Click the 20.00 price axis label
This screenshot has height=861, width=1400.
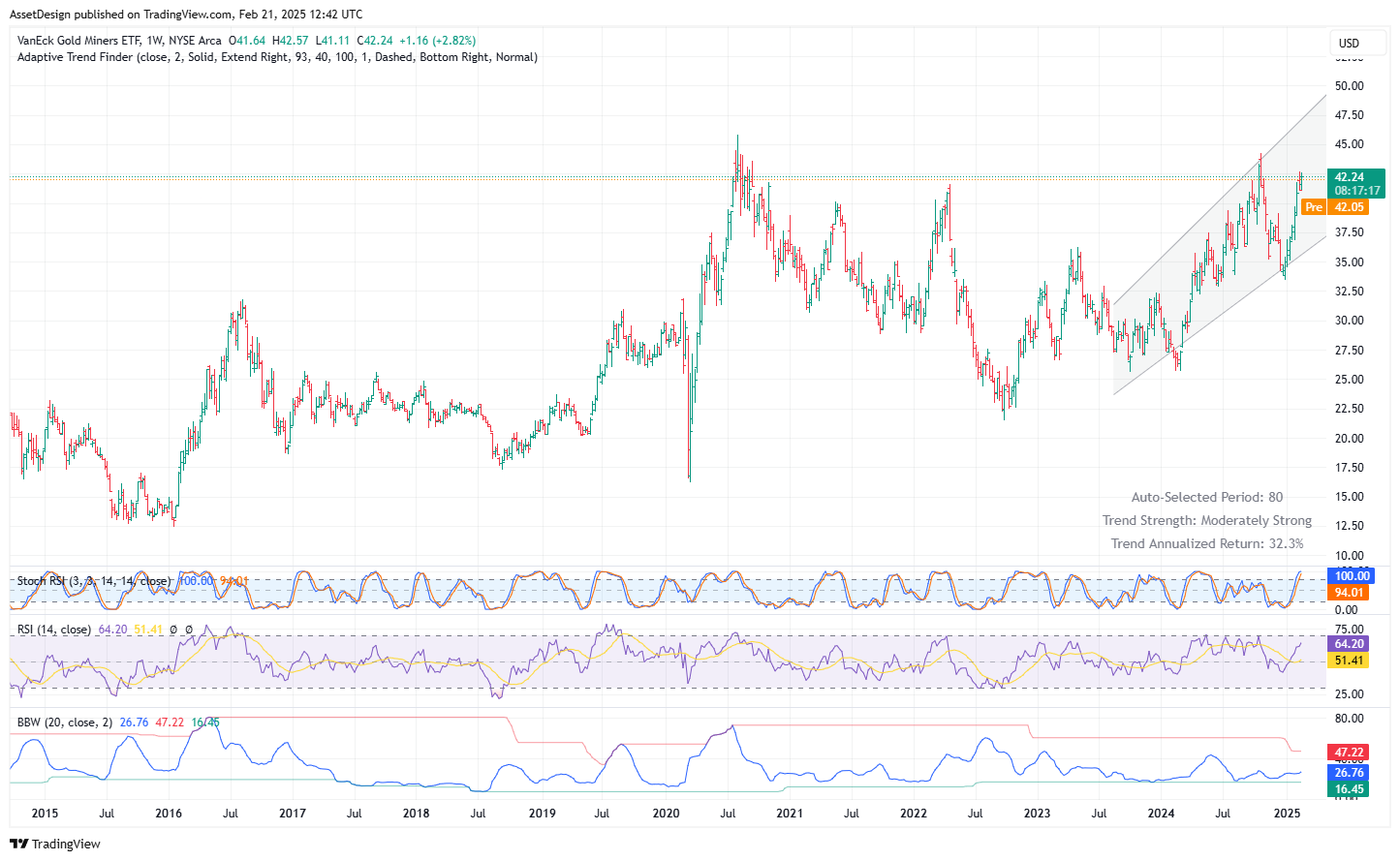(x=1349, y=439)
